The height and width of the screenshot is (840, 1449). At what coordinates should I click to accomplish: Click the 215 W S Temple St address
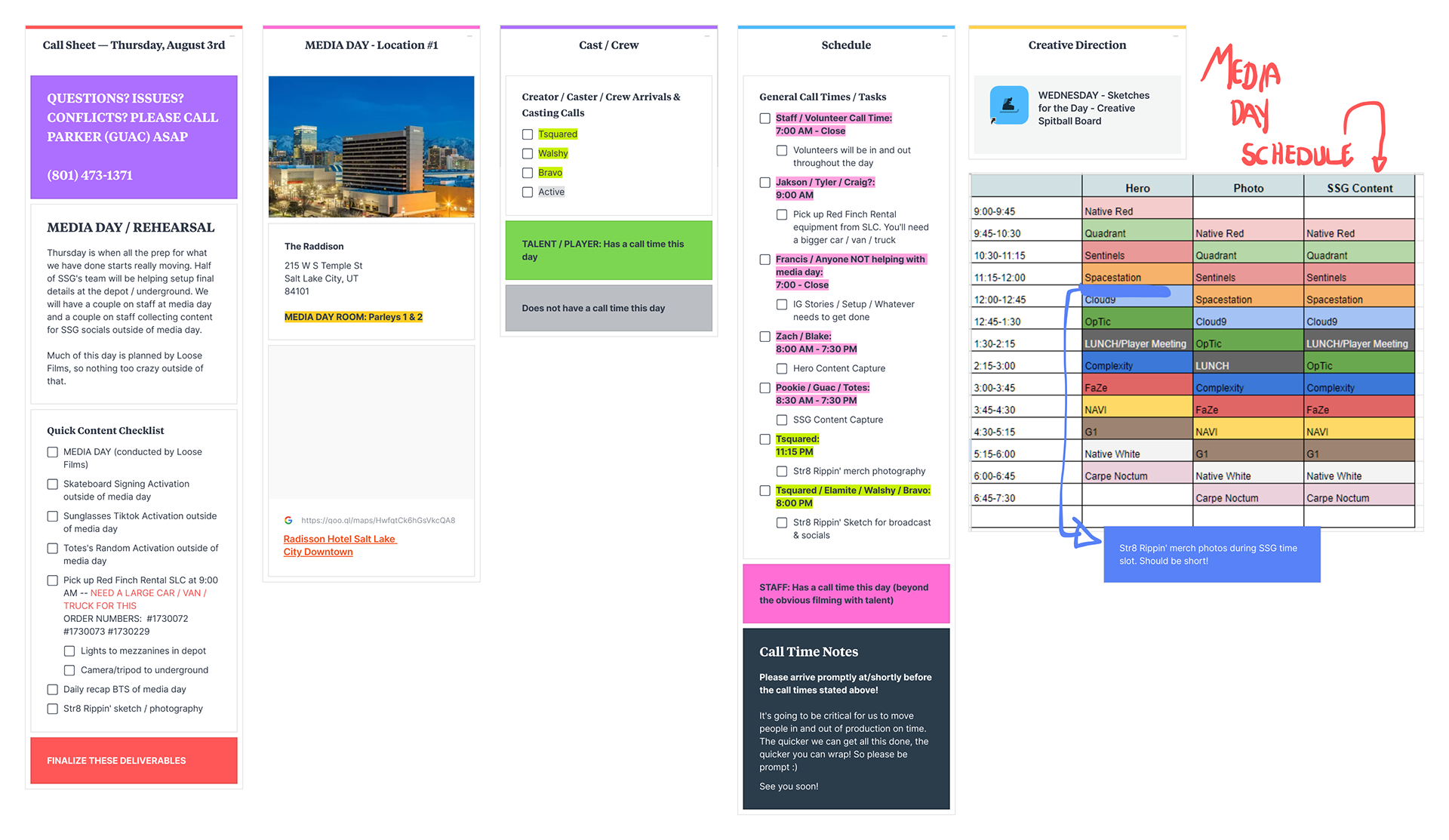(323, 266)
